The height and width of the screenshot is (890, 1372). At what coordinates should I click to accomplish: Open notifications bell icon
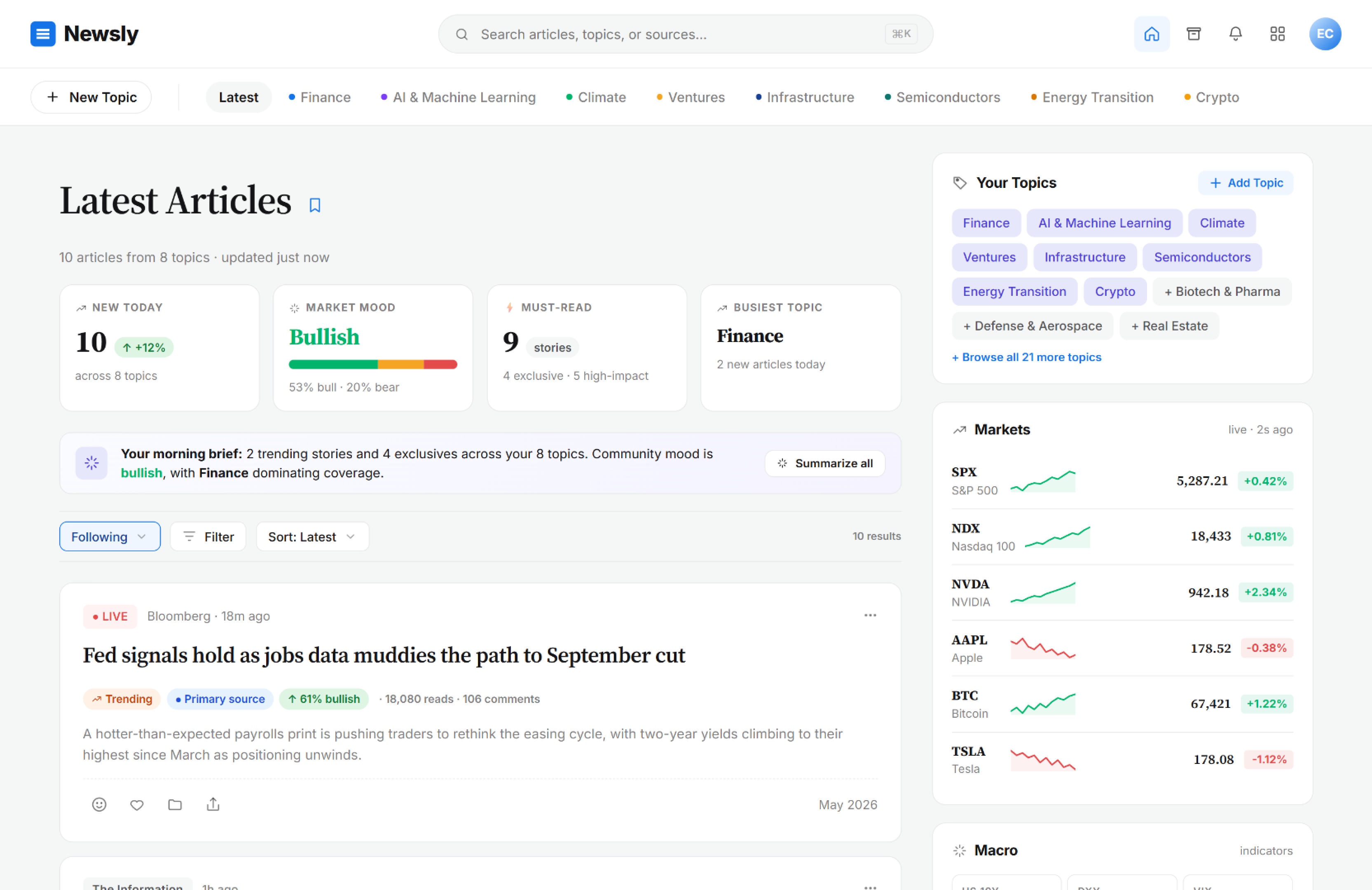pos(1235,34)
